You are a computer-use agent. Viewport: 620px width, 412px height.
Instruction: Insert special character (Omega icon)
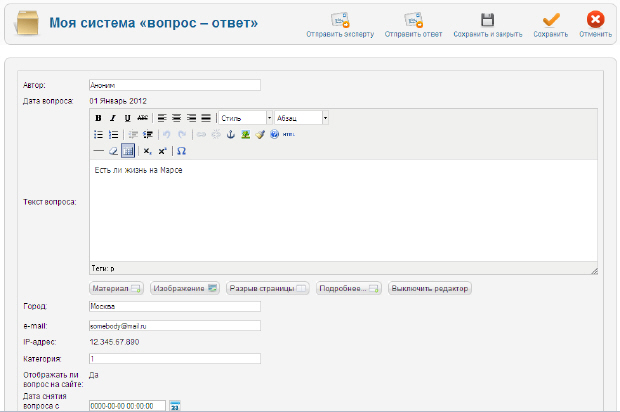pos(181,151)
